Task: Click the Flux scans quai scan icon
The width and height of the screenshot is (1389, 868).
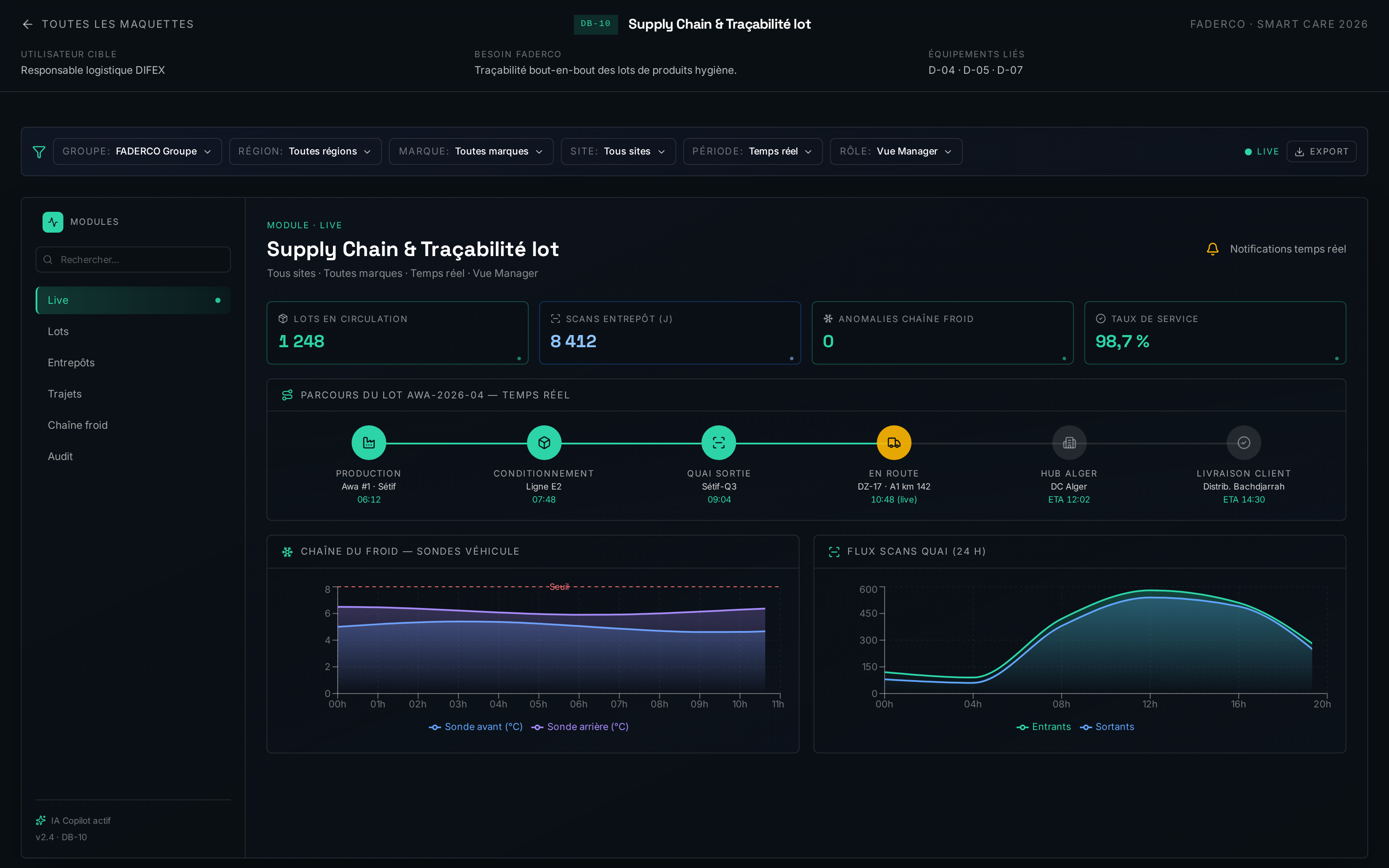Action: 834,552
